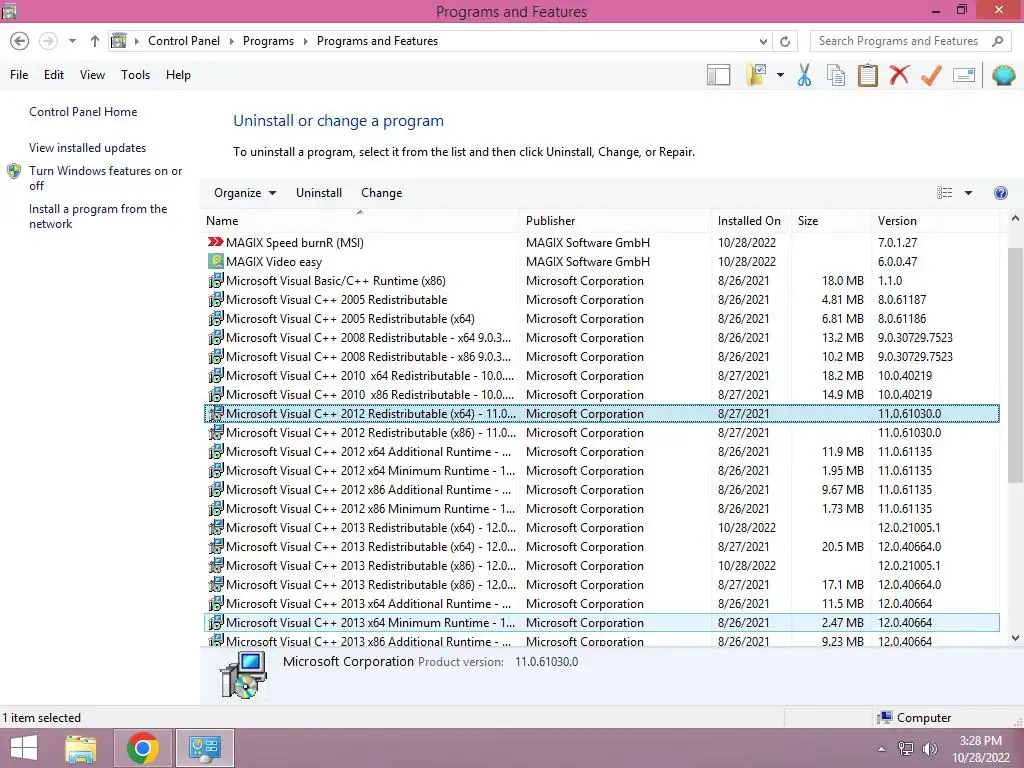The image size is (1024, 768).
Task: Click the Rename toolbar icon
Action: point(964,75)
